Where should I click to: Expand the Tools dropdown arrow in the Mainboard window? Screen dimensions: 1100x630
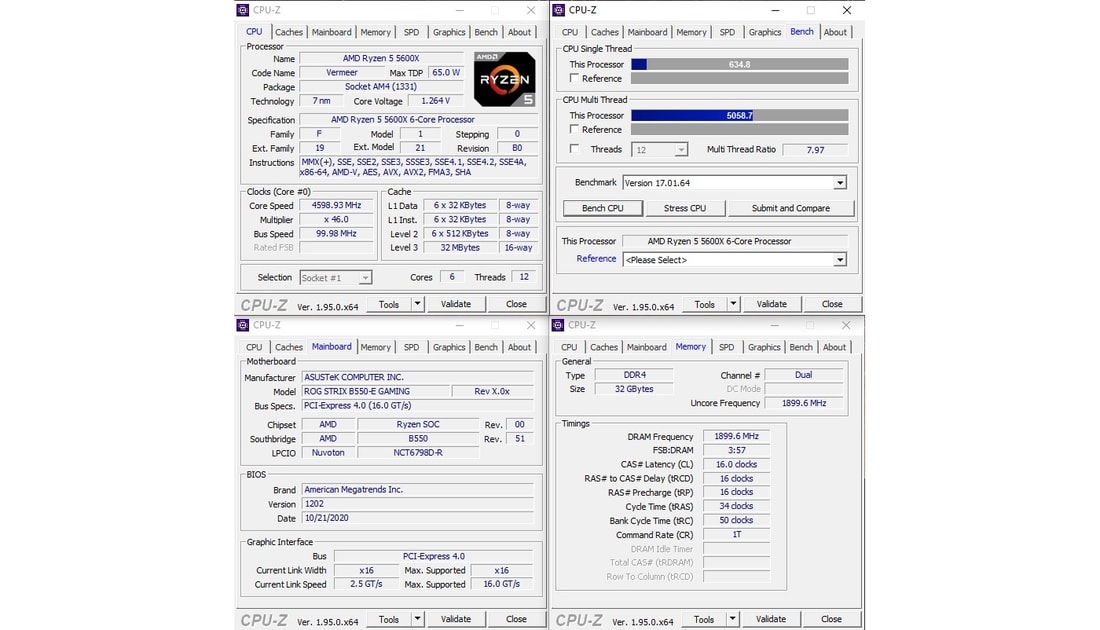pos(417,619)
